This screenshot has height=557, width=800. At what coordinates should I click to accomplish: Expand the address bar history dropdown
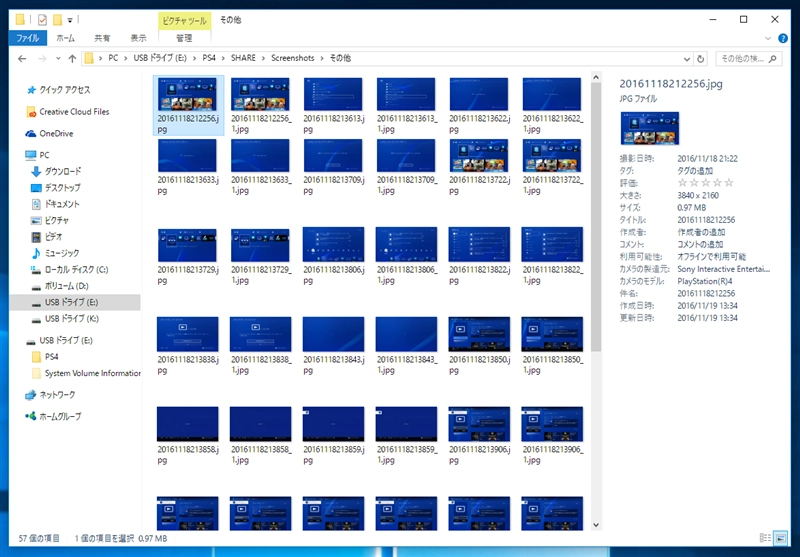[687, 59]
